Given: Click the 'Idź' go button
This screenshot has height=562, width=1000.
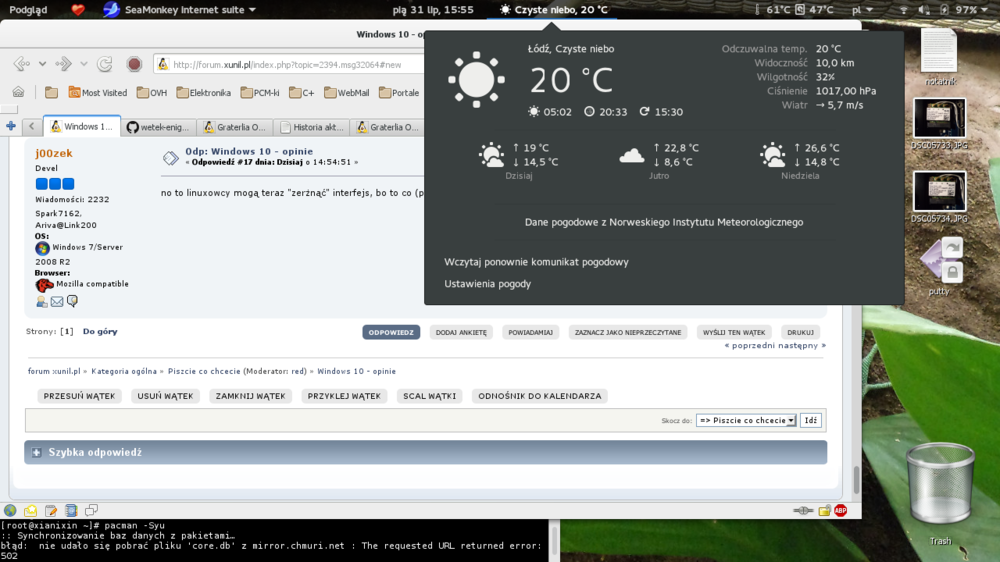Looking at the screenshot, I should [811, 420].
